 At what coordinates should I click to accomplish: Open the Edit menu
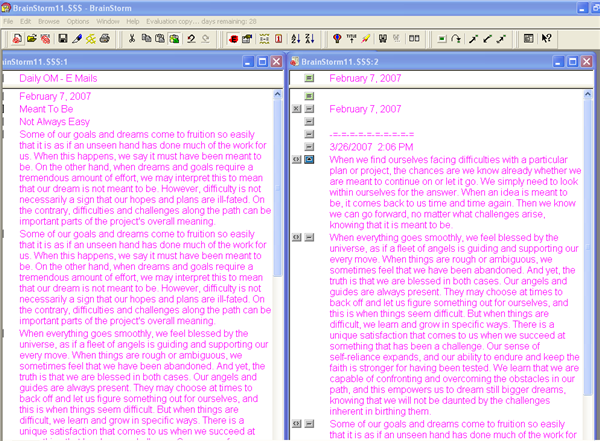[26, 21]
